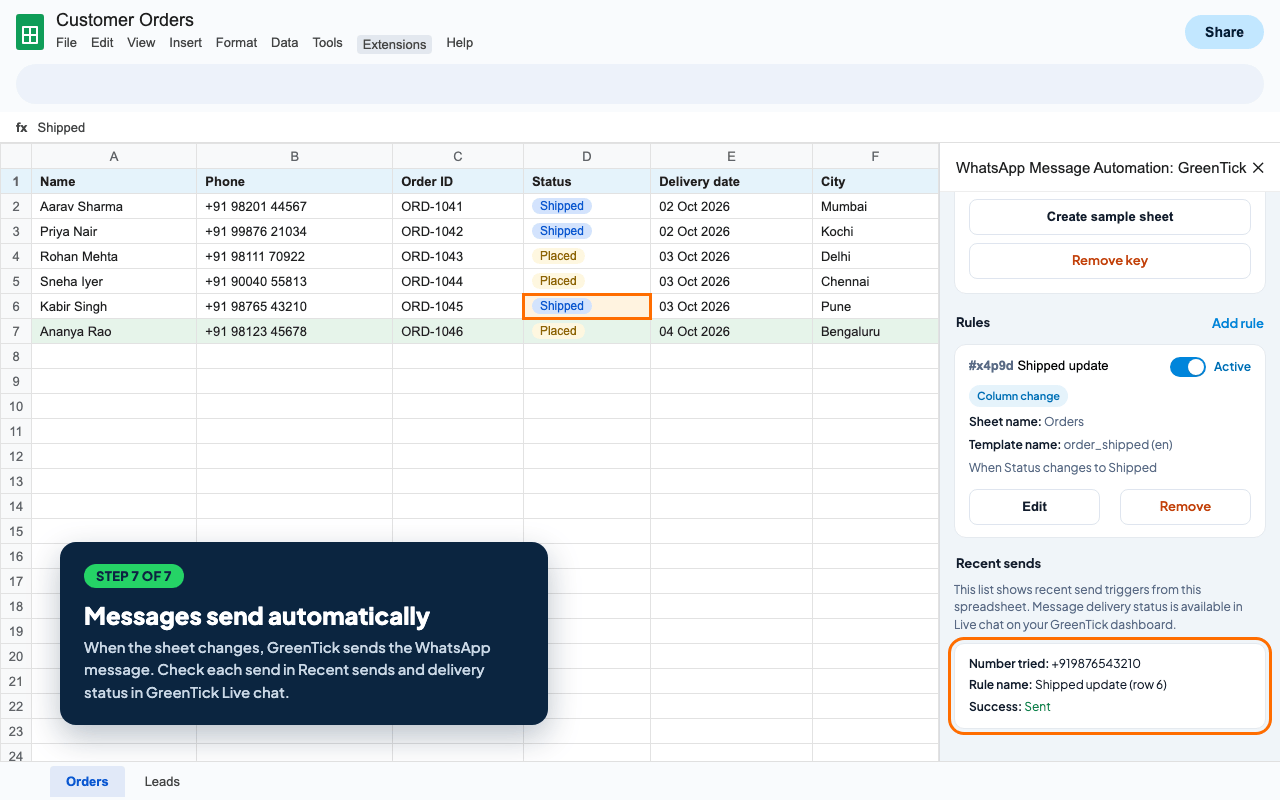This screenshot has height=800, width=1280.
Task: Click the Delivery date header cell
Action: (x=732, y=181)
